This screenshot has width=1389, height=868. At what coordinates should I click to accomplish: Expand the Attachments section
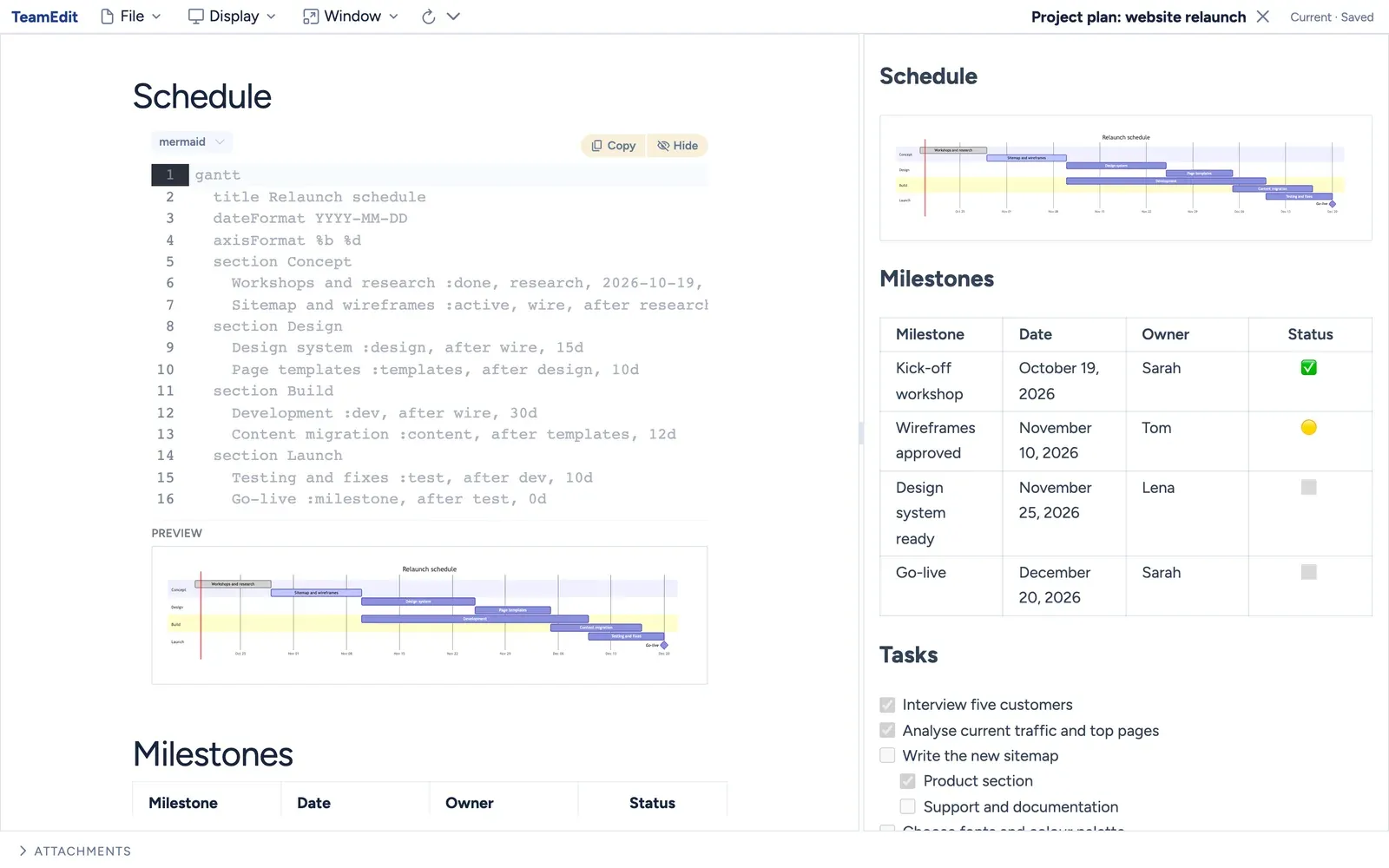(x=75, y=851)
